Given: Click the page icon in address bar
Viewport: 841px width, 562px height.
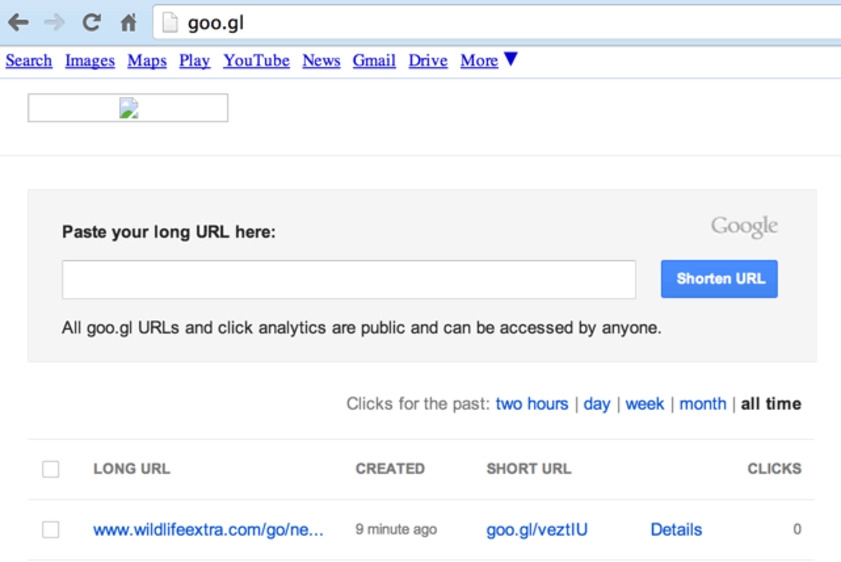Looking at the screenshot, I should tap(170, 22).
